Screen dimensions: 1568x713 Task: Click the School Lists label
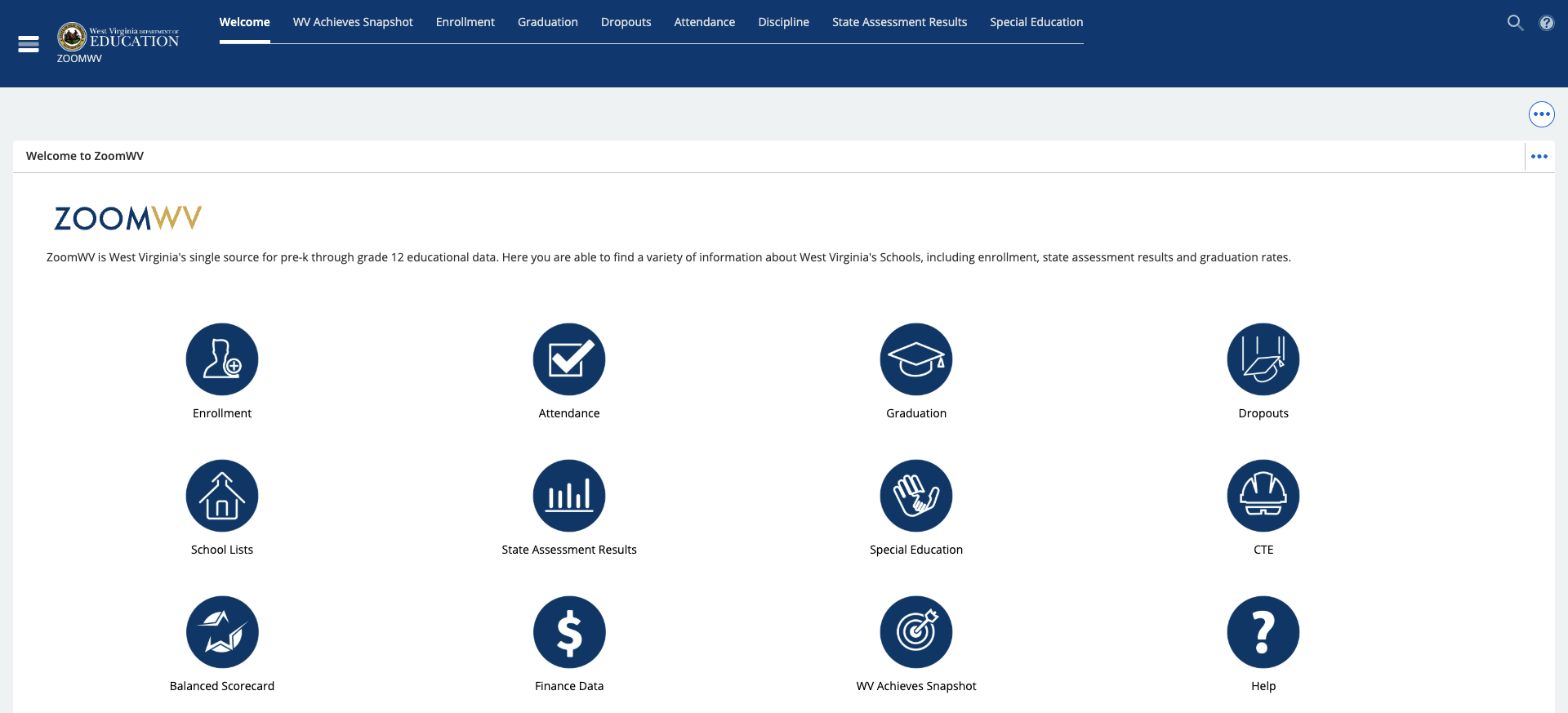tap(222, 550)
